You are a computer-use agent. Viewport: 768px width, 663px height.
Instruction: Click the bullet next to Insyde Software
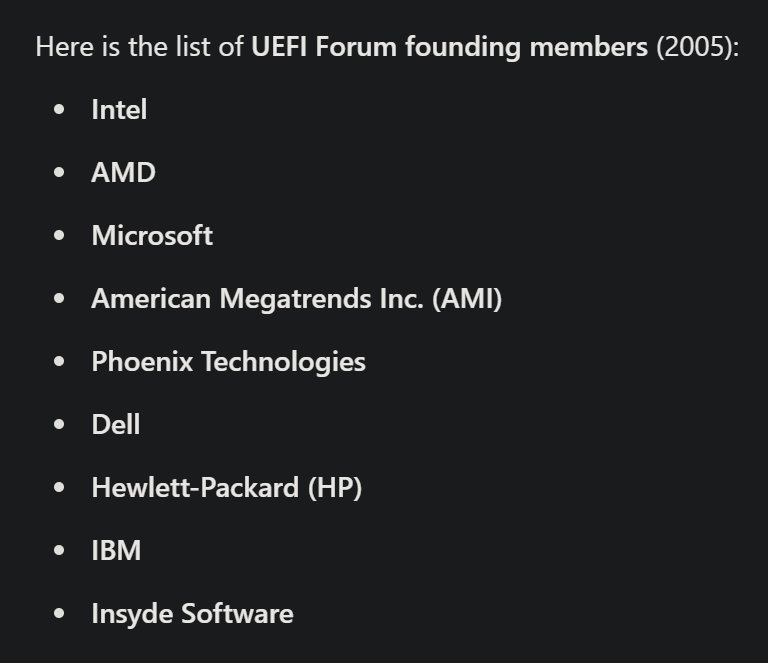pyautogui.click(x=60, y=614)
